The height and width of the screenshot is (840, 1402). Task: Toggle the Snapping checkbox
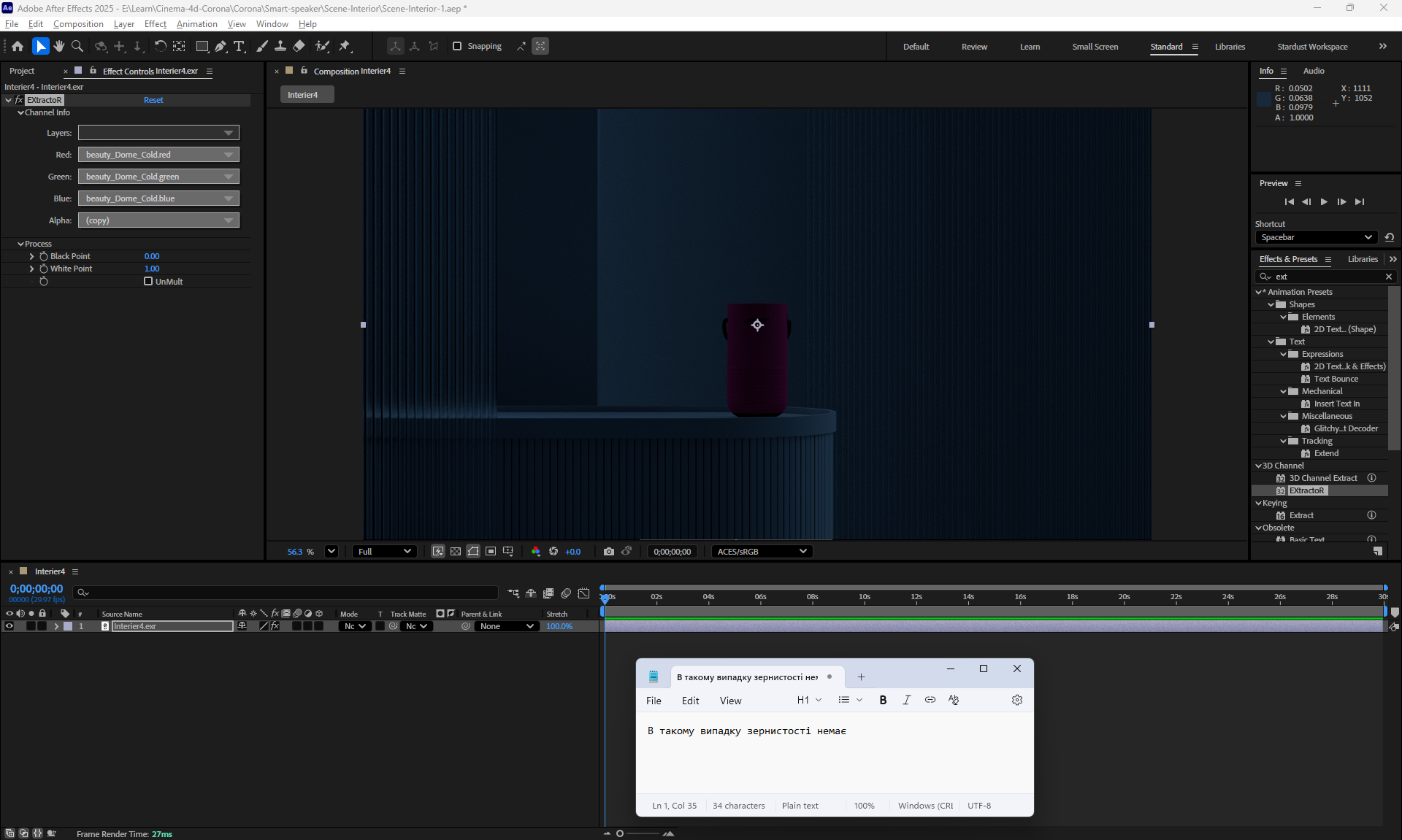pos(457,46)
